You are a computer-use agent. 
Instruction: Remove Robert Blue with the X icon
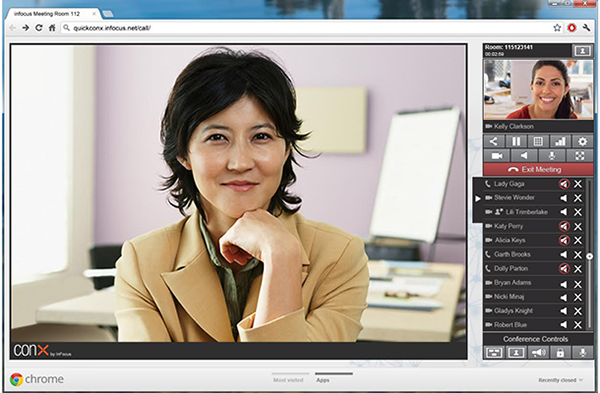[578, 325]
